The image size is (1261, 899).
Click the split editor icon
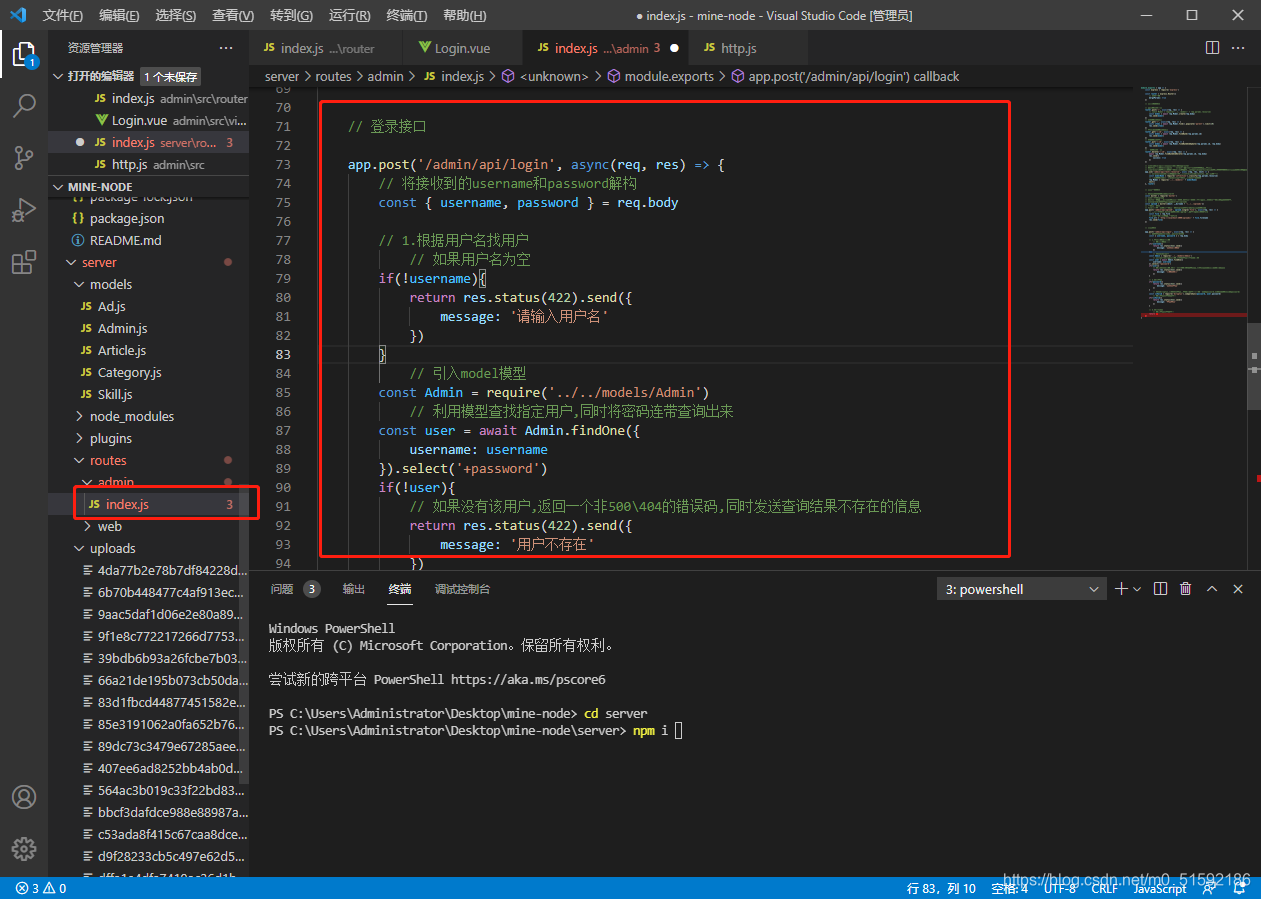coord(1212,48)
